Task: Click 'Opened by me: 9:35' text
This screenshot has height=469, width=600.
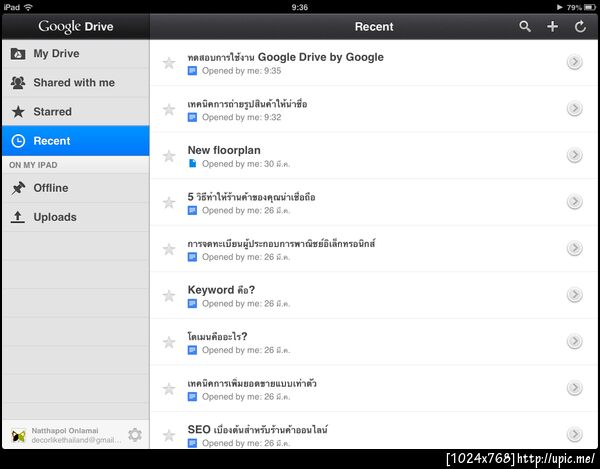Action: click(x=241, y=71)
